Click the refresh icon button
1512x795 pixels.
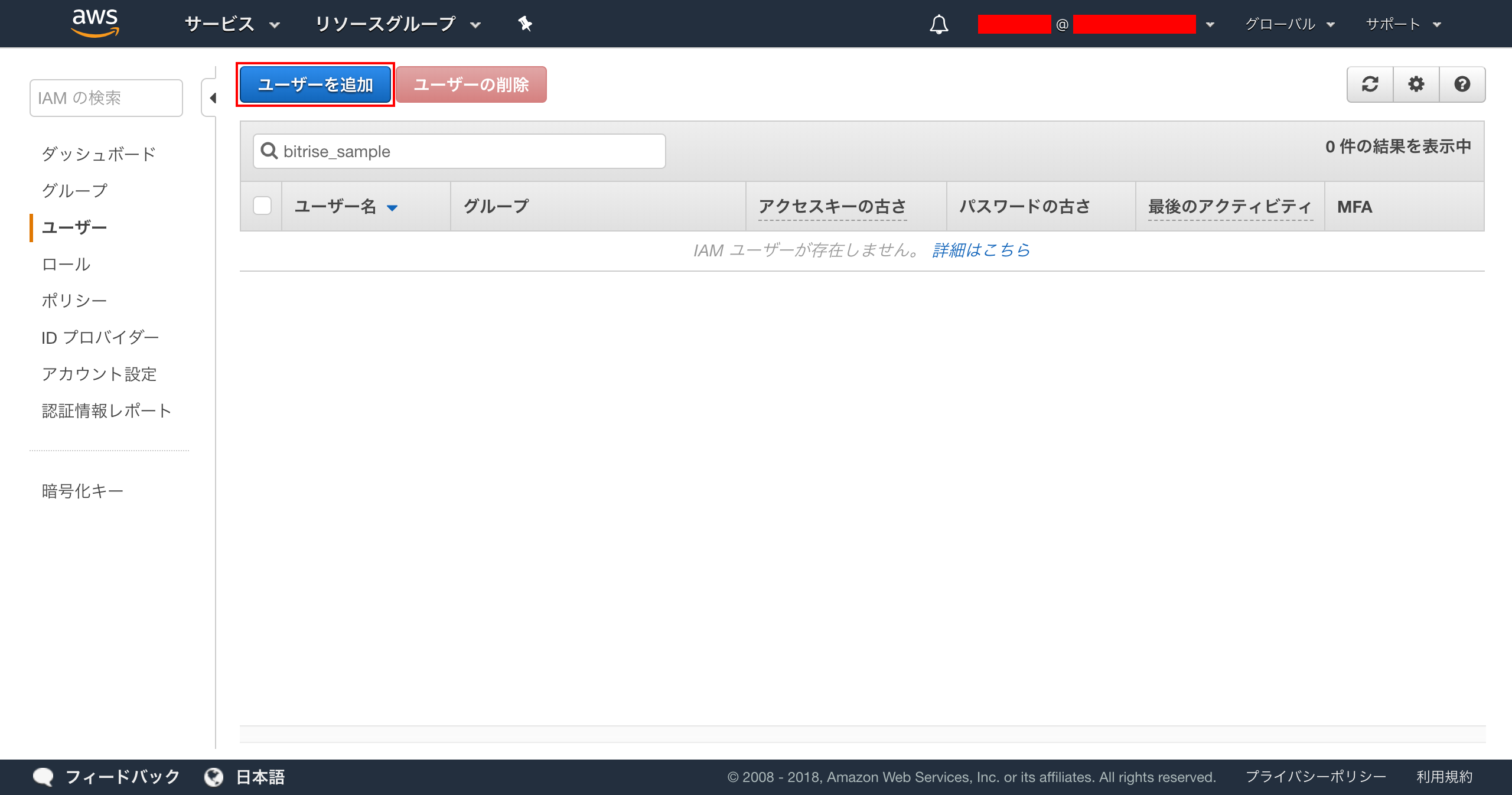(1370, 84)
